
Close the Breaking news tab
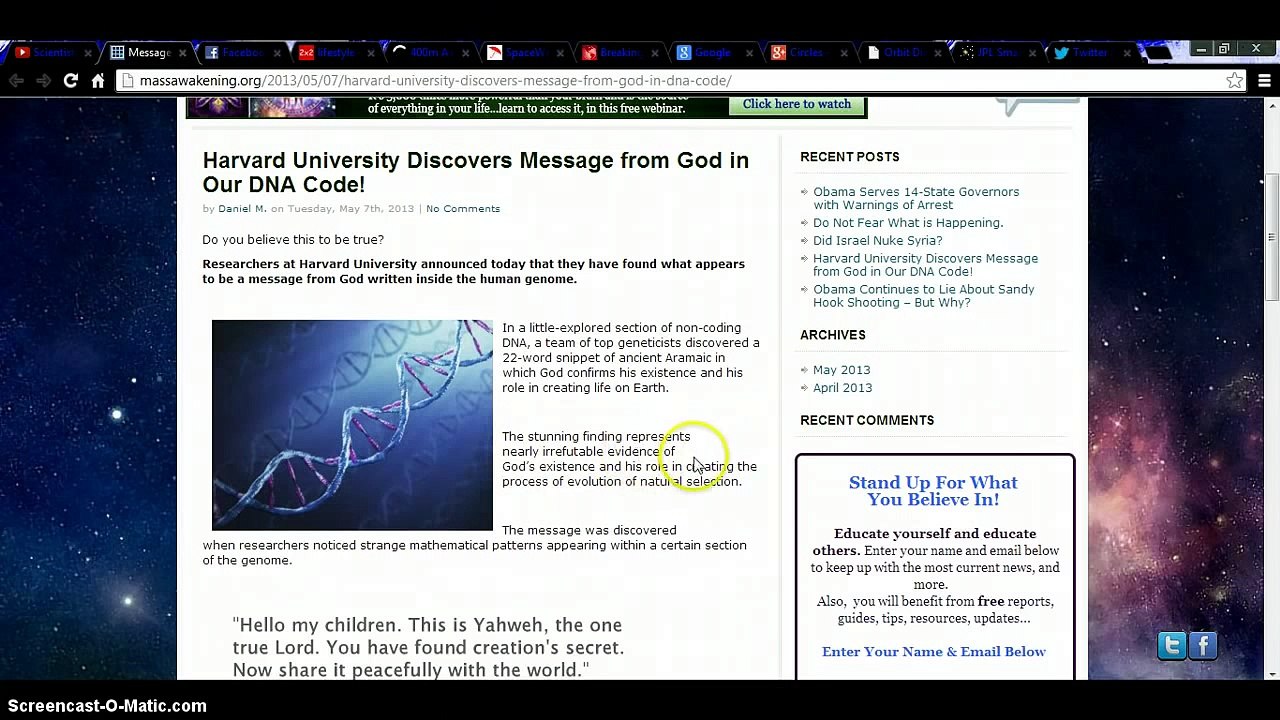(x=654, y=53)
